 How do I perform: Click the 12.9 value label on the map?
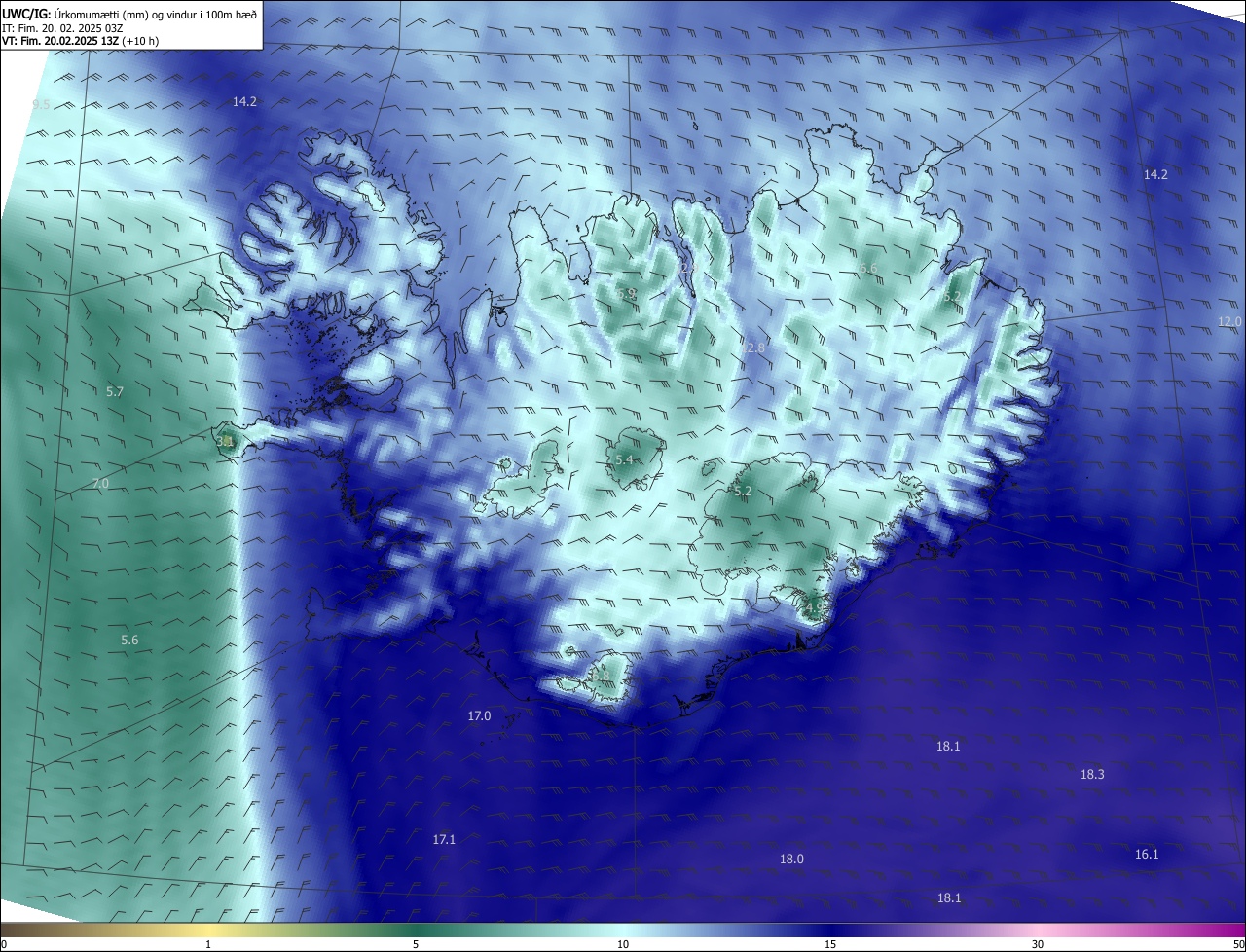pos(689,267)
